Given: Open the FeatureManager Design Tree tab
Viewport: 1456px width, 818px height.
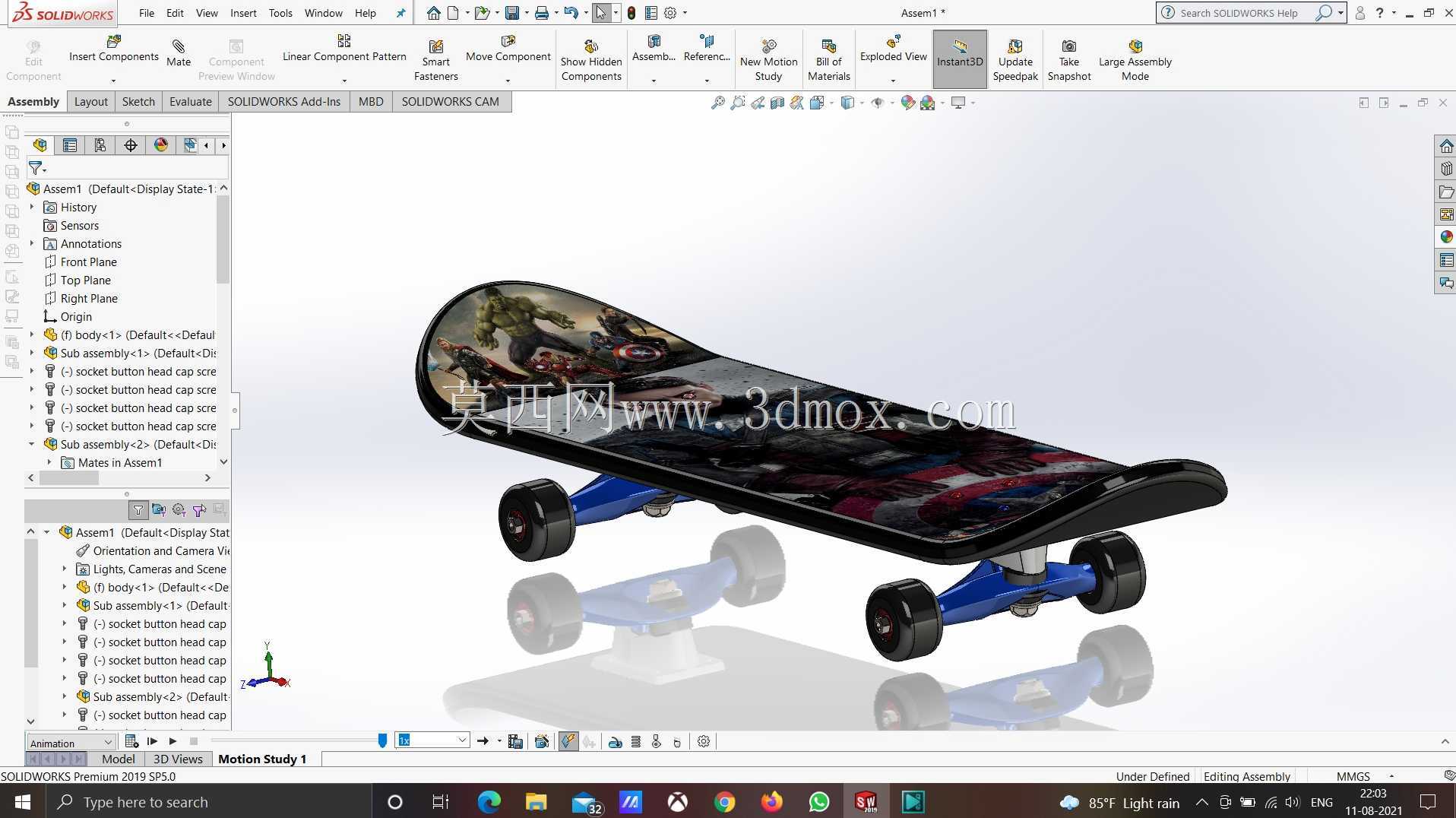Looking at the screenshot, I should click(40, 145).
